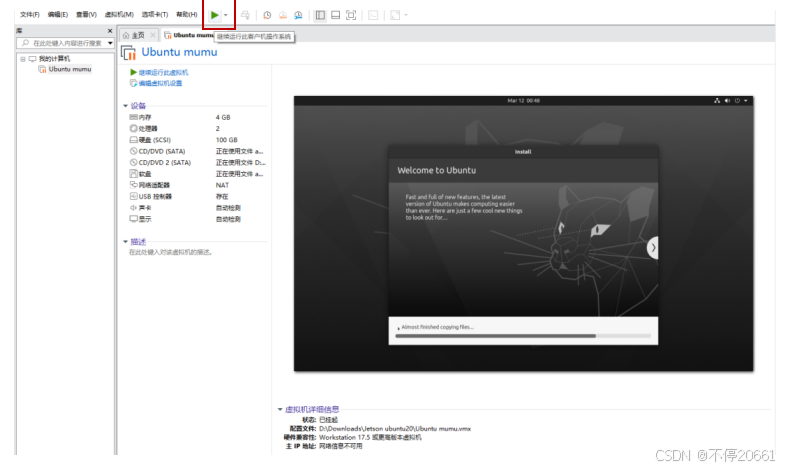Revert to snapshot using the orange clock icon
This screenshot has height=469, width=789.
[283, 15]
